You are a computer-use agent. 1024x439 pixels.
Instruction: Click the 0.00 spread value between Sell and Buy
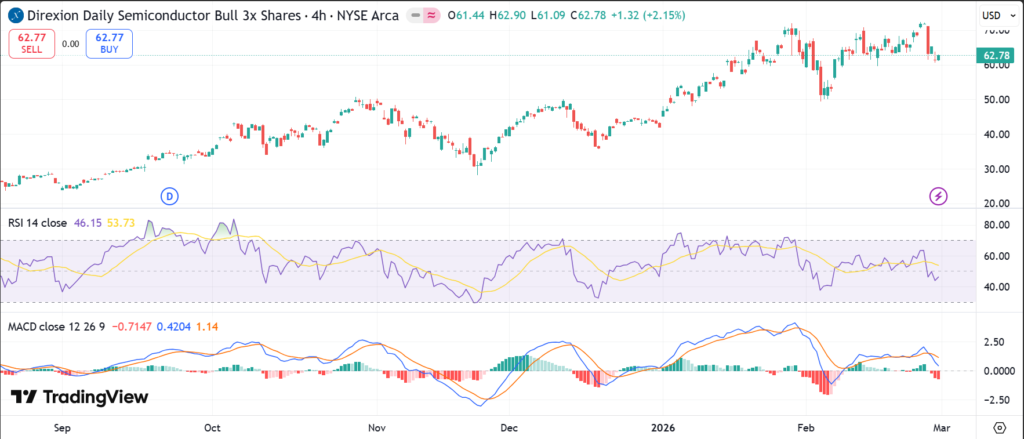click(70, 44)
